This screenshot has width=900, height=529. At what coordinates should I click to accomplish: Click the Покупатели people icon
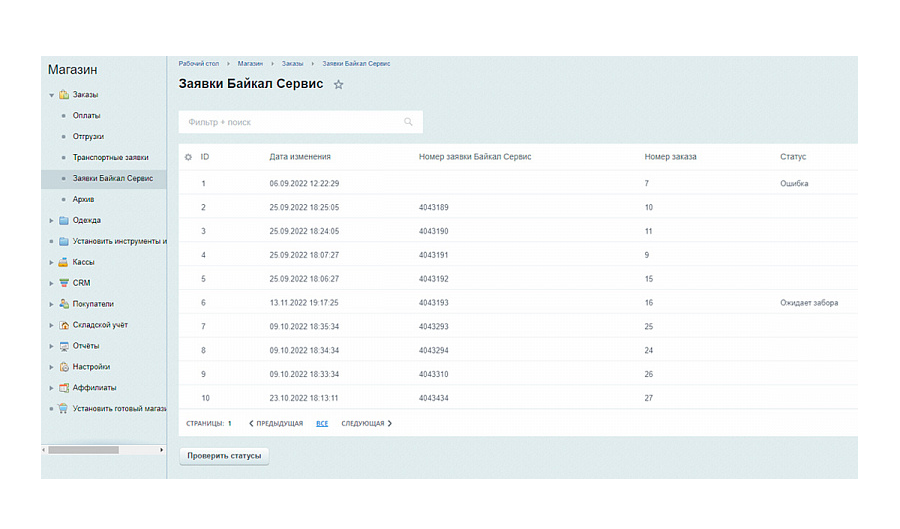pyautogui.click(x=64, y=304)
